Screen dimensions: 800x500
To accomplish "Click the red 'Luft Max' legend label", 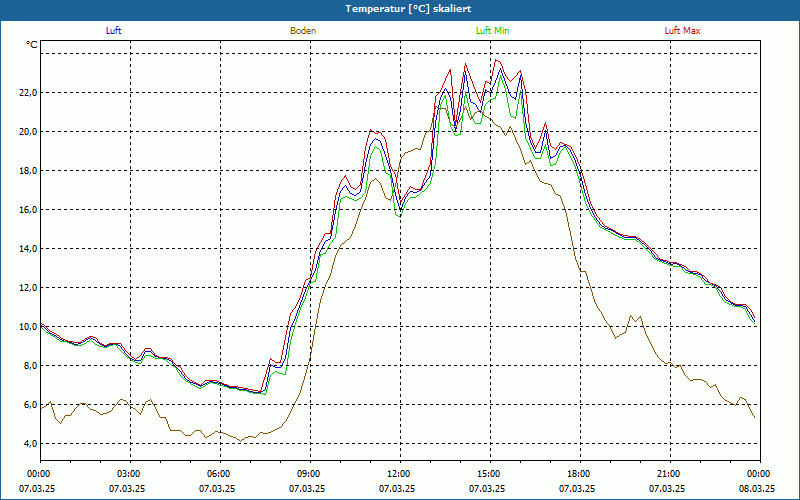I will (x=682, y=31).
